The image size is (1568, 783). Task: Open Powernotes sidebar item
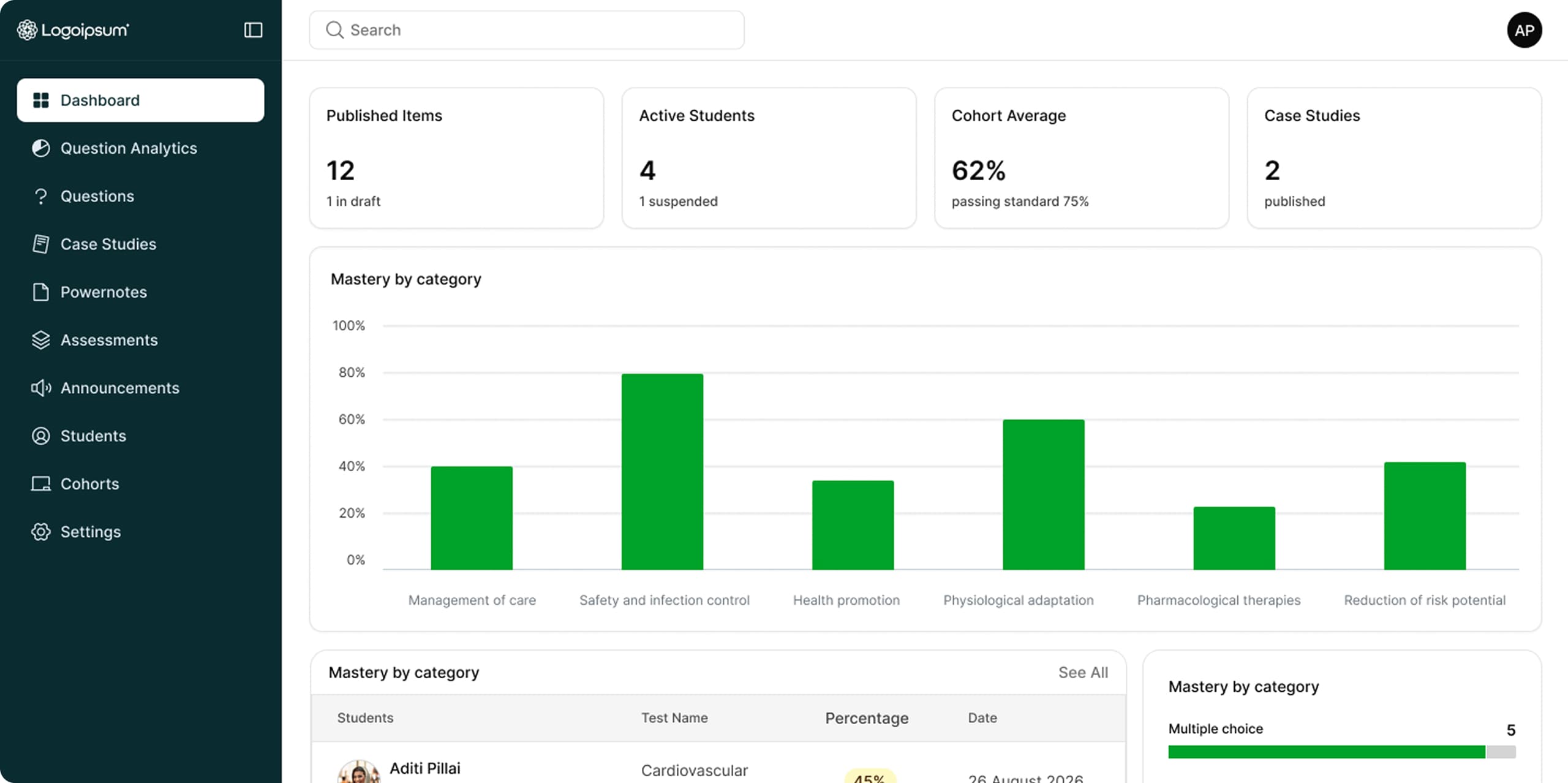[x=140, y=292]
